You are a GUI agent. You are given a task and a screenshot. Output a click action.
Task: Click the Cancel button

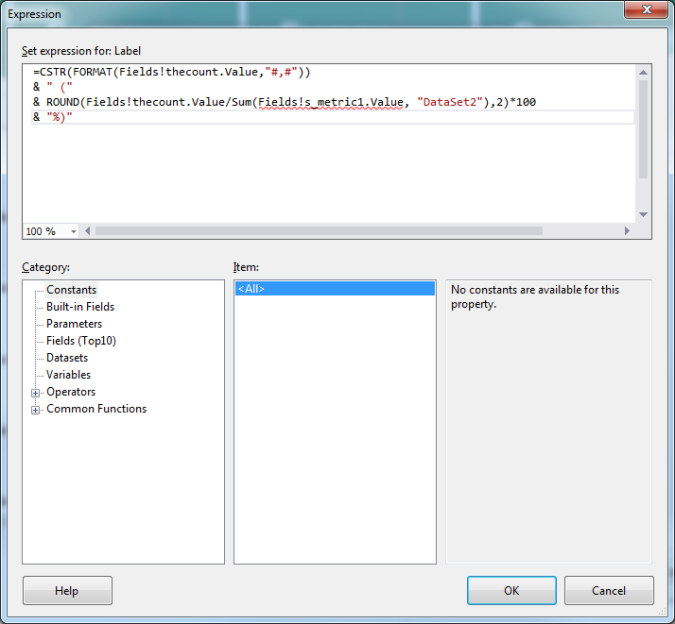pos(608,591)
